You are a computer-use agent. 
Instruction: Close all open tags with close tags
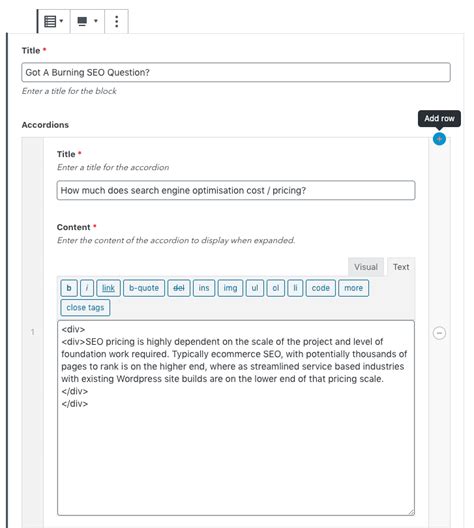pyautogui.click(x=85, y=307)
